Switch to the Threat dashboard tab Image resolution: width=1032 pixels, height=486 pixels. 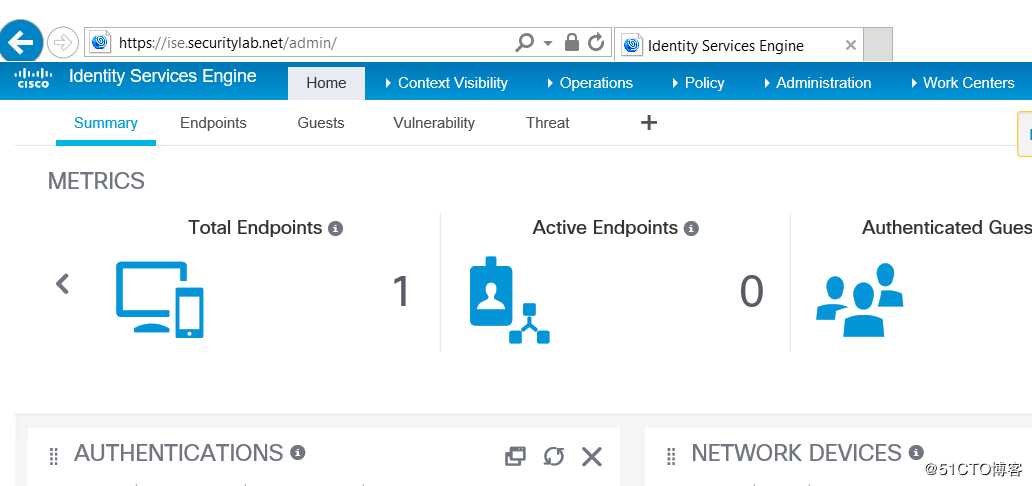coord(548,123)
